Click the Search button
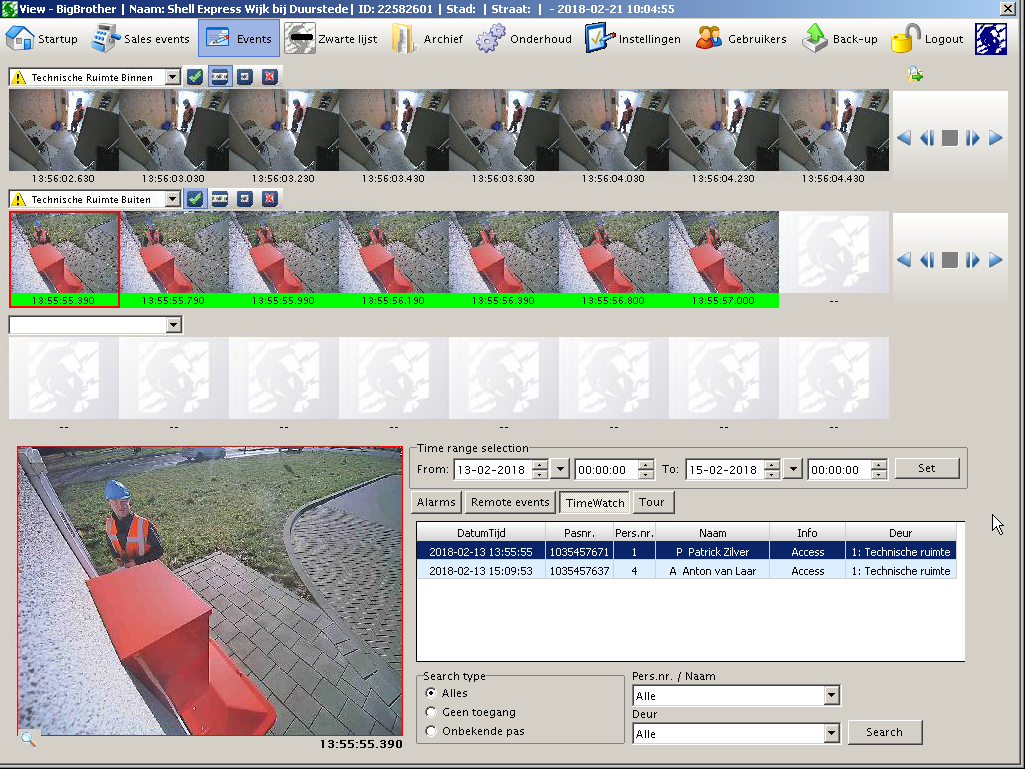This screenshot has width=1025, height=770. (x=884, y=732)
